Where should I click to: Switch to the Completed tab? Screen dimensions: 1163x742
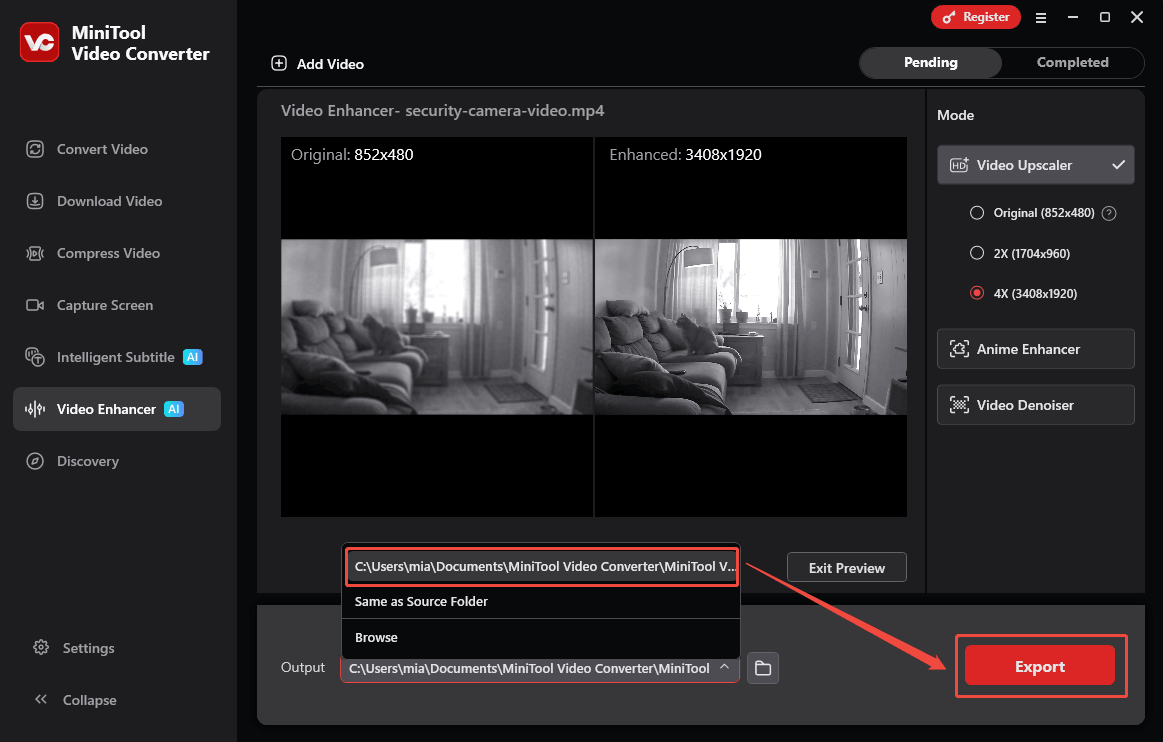click(1073, 62)
